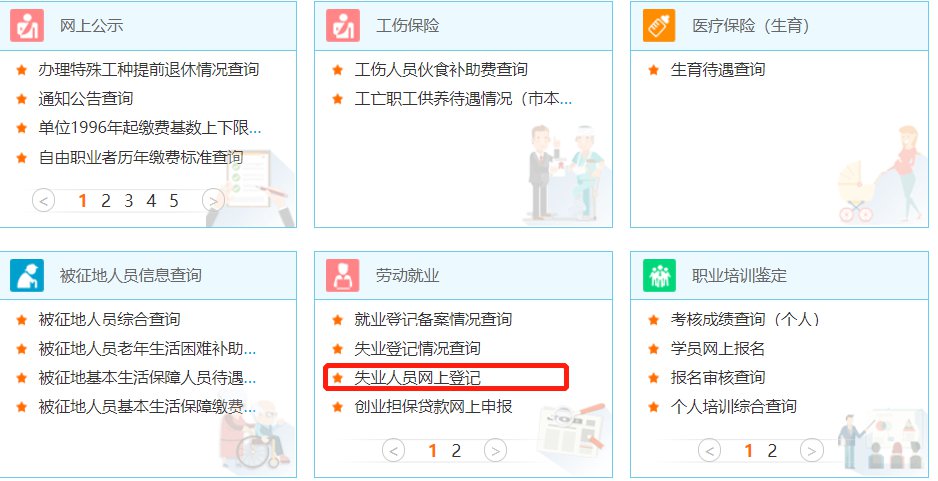Image resolution: width=938 pixels, height=481 pixels.
Task: Open 失业人员网上登记 link
Action: click(418, 378)
